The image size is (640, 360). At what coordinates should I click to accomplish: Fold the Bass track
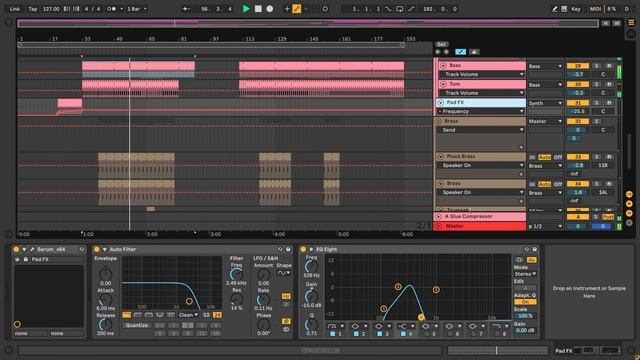click(x=443, y=65)
